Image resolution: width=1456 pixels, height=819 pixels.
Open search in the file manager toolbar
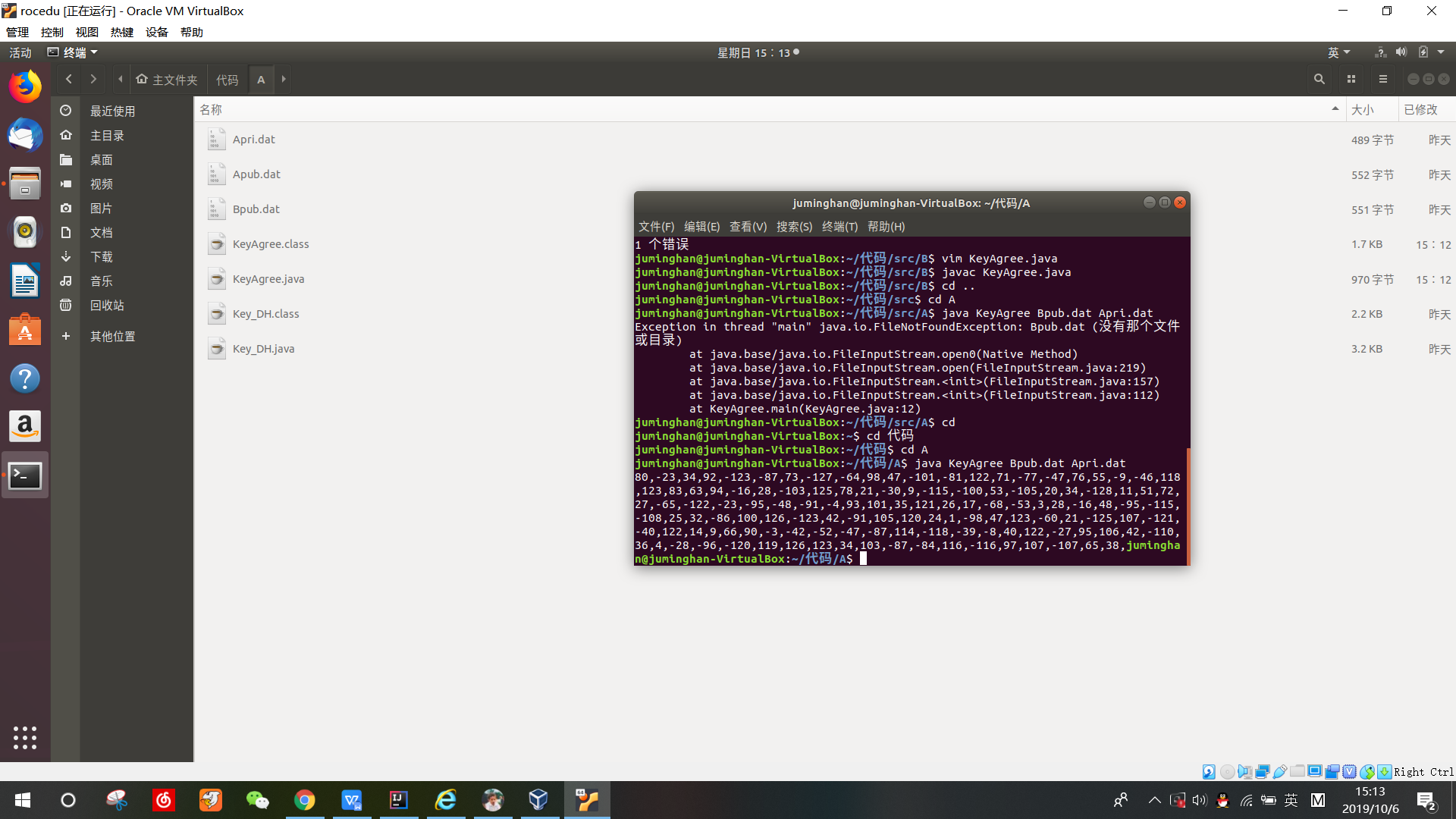pyautogui.click(x=1319, y=79)
